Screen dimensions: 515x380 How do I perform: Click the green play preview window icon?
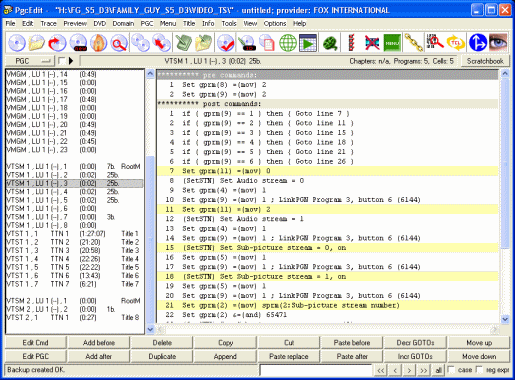308,43
